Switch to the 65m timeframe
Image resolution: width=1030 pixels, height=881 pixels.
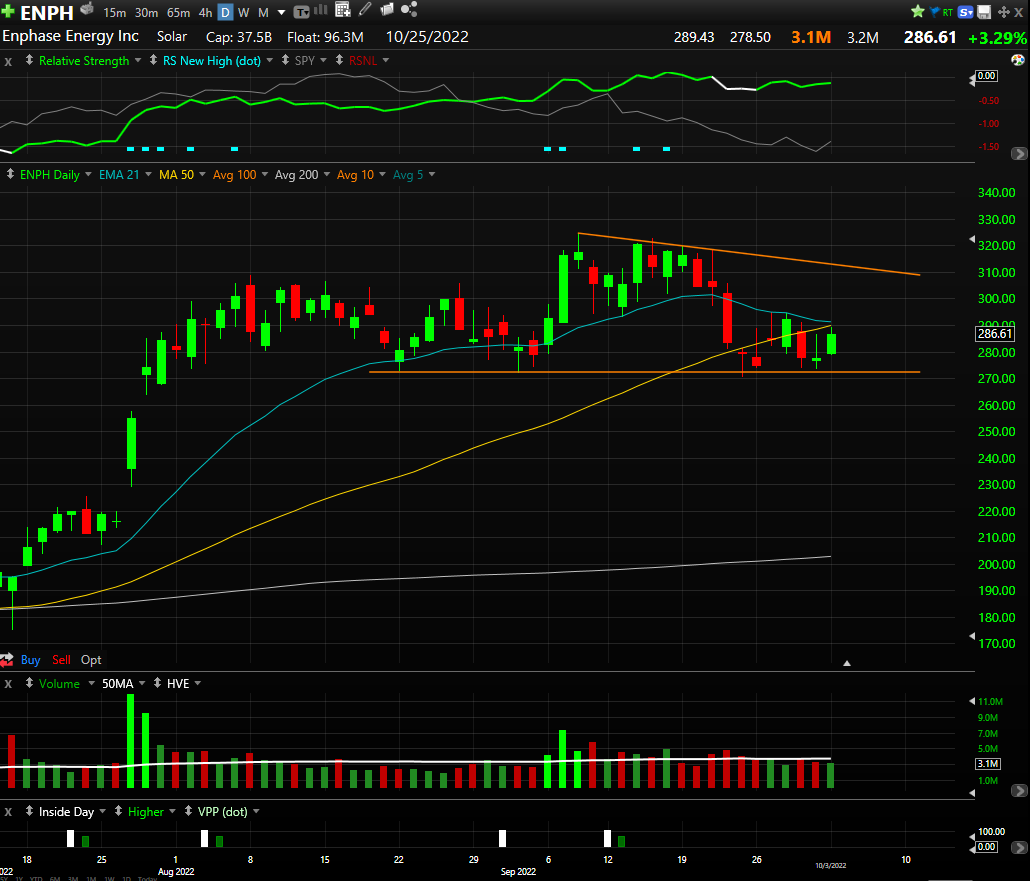[179, 12]
